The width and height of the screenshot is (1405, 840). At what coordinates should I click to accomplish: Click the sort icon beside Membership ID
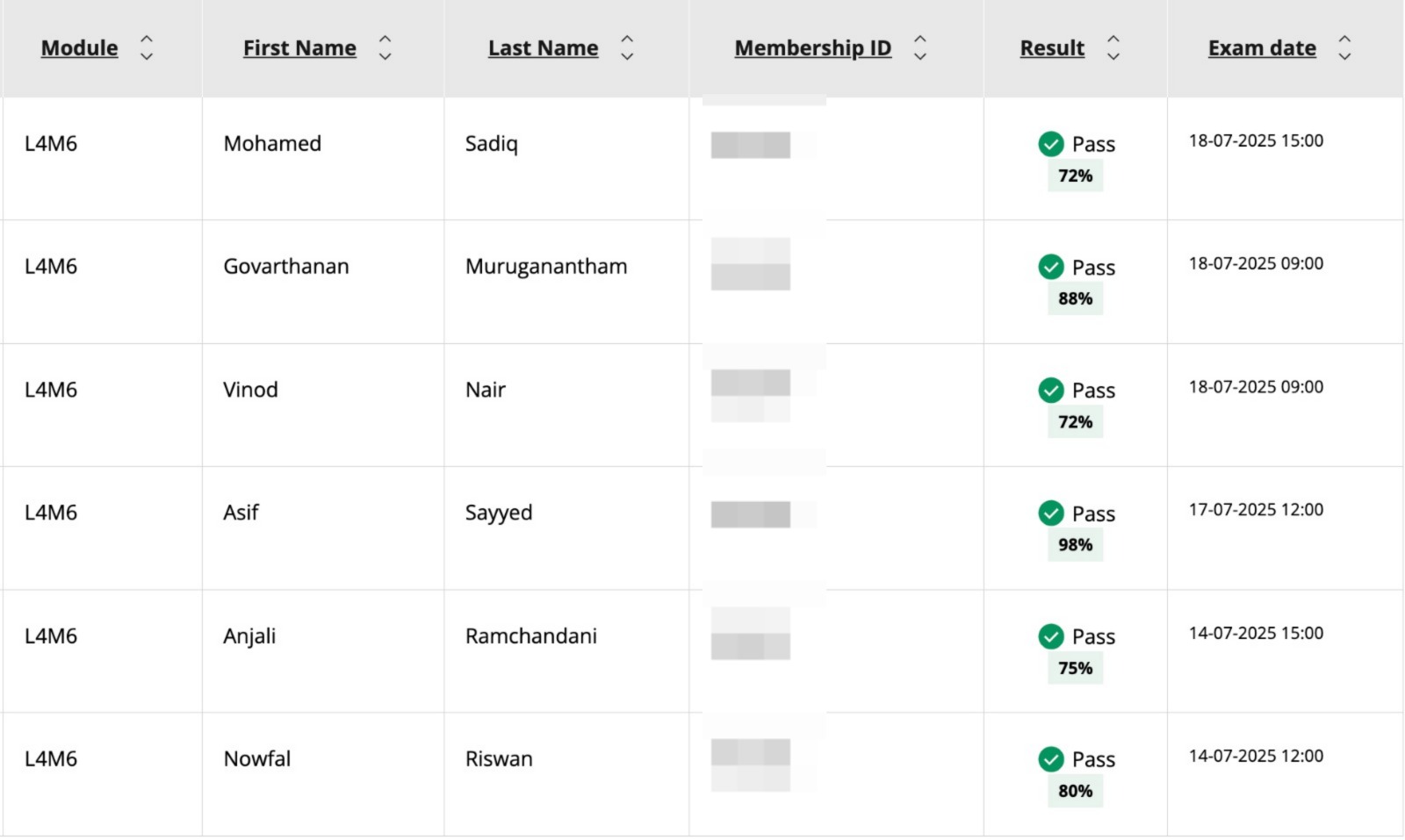[x=919, y=48]
